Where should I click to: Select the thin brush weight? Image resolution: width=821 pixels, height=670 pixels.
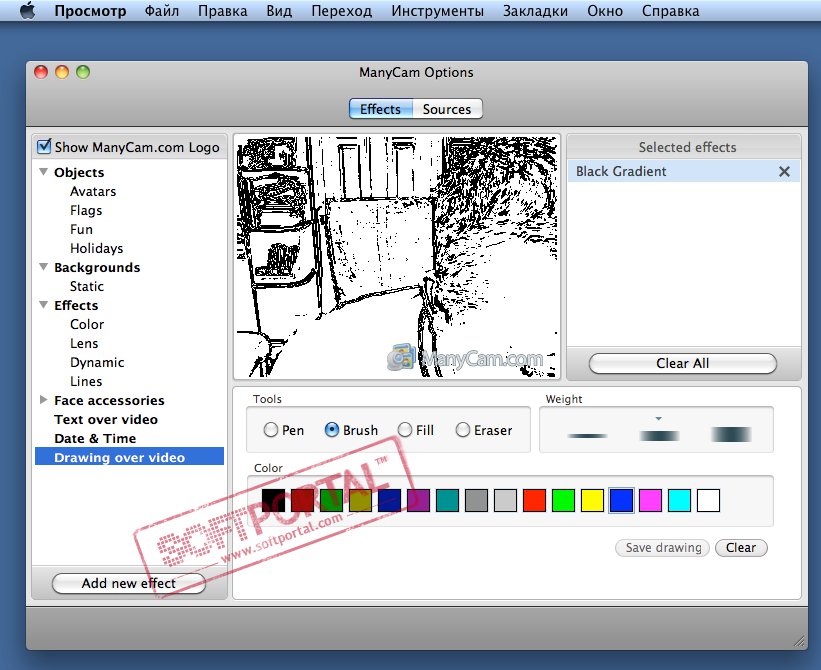[x=587, y=436]
